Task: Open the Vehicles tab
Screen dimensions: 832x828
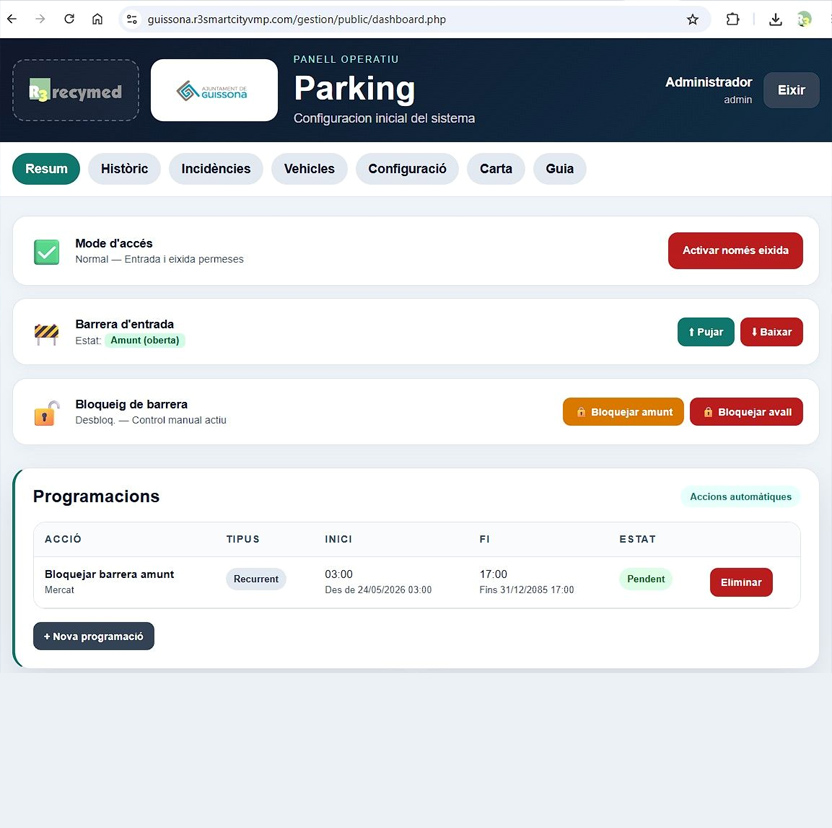Action: (x=309, y=169)
